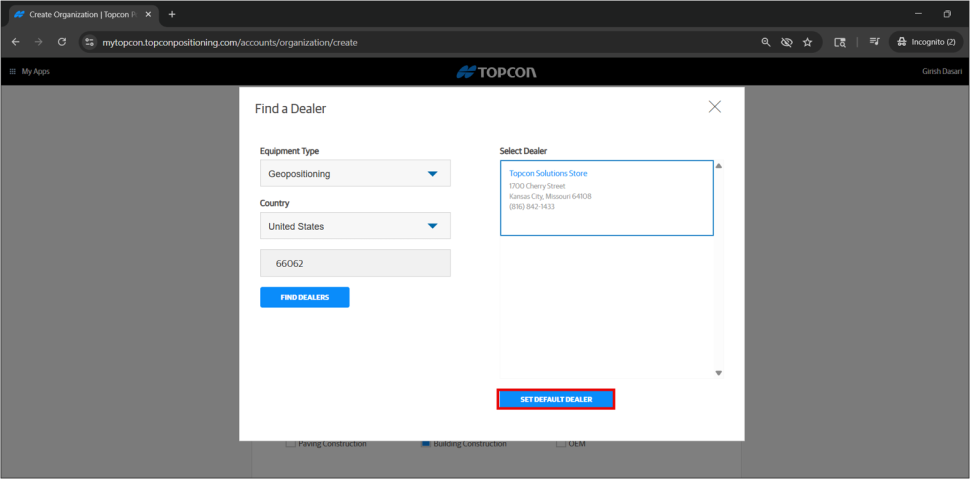Screen dimensions: 970x479
Task: Click the Set Default Dealer button
Action: tap(556, 399)
